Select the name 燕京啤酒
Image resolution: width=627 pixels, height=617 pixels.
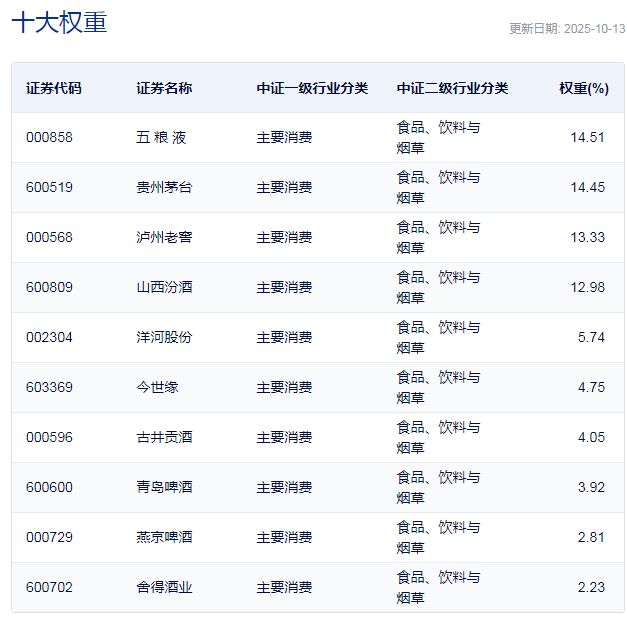(164, 537)
